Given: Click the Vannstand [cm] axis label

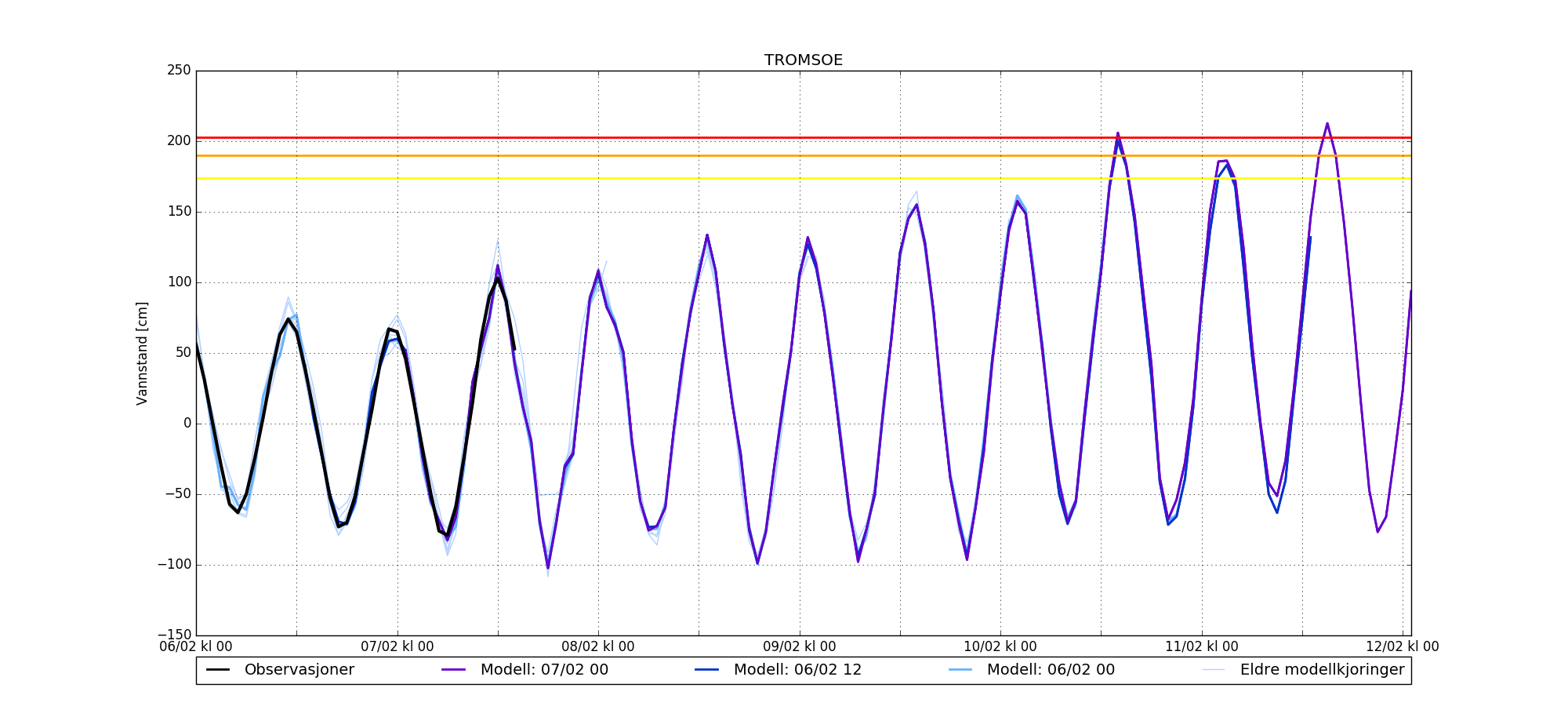Looking at the screenshot, I should pyautogui.click(x=142, y=353).
